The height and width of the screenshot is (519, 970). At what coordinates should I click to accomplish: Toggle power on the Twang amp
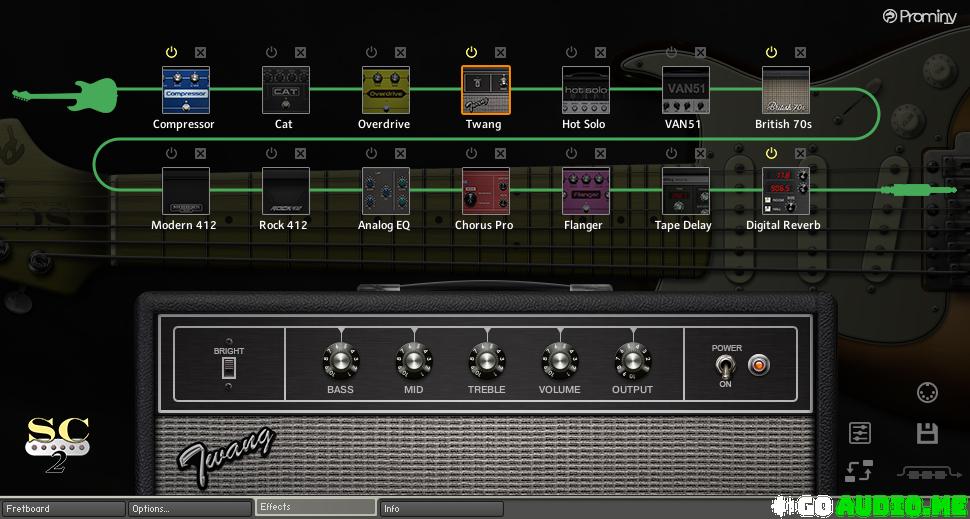(471, 52)
